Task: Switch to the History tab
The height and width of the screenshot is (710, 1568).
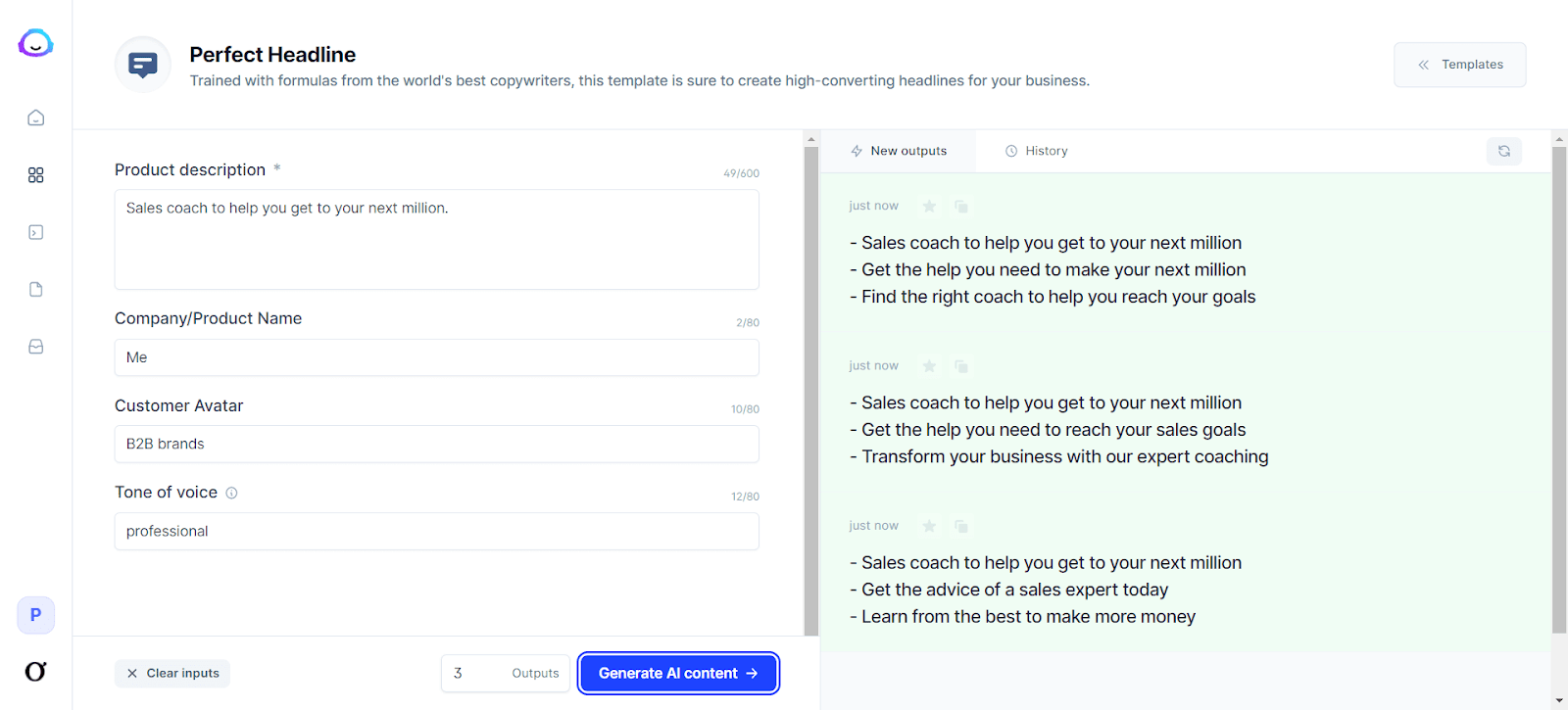Action: click(x=1036, y=151)
